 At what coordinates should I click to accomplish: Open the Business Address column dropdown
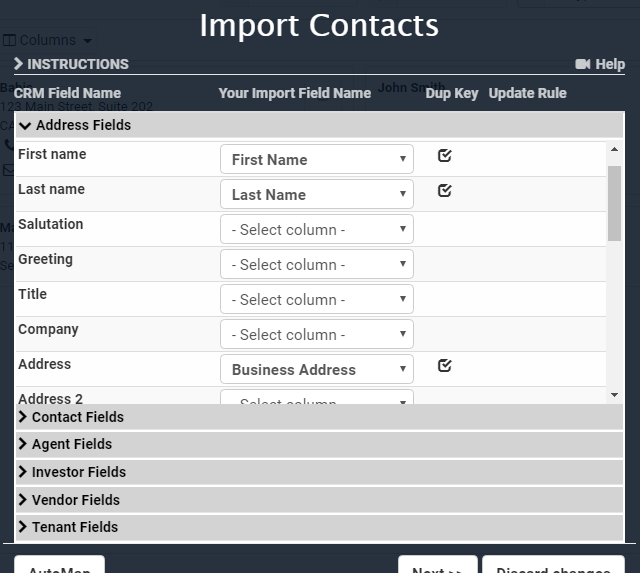click(x=316, y=369)
